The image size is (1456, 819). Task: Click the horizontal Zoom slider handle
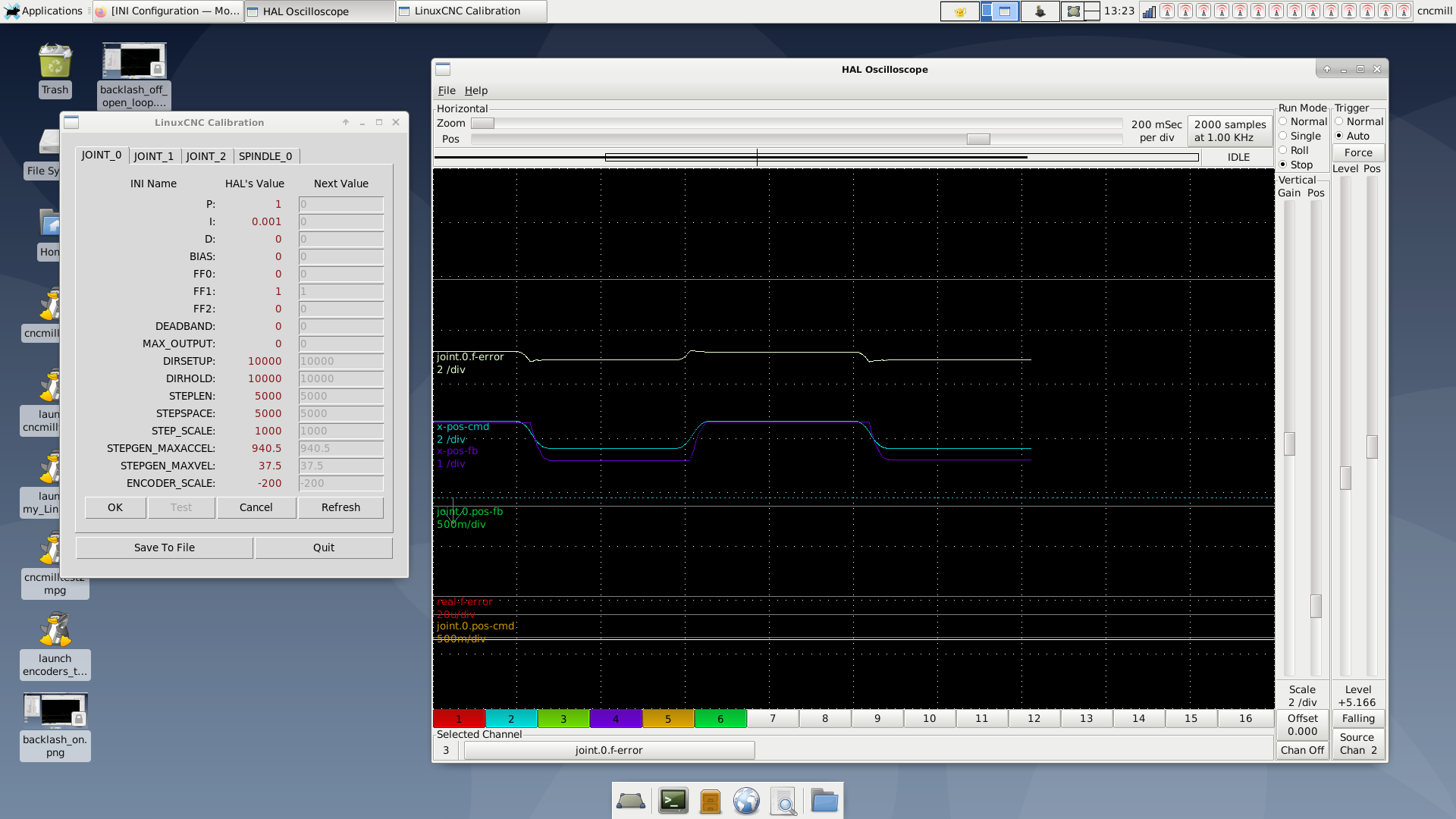click(482, 124)
